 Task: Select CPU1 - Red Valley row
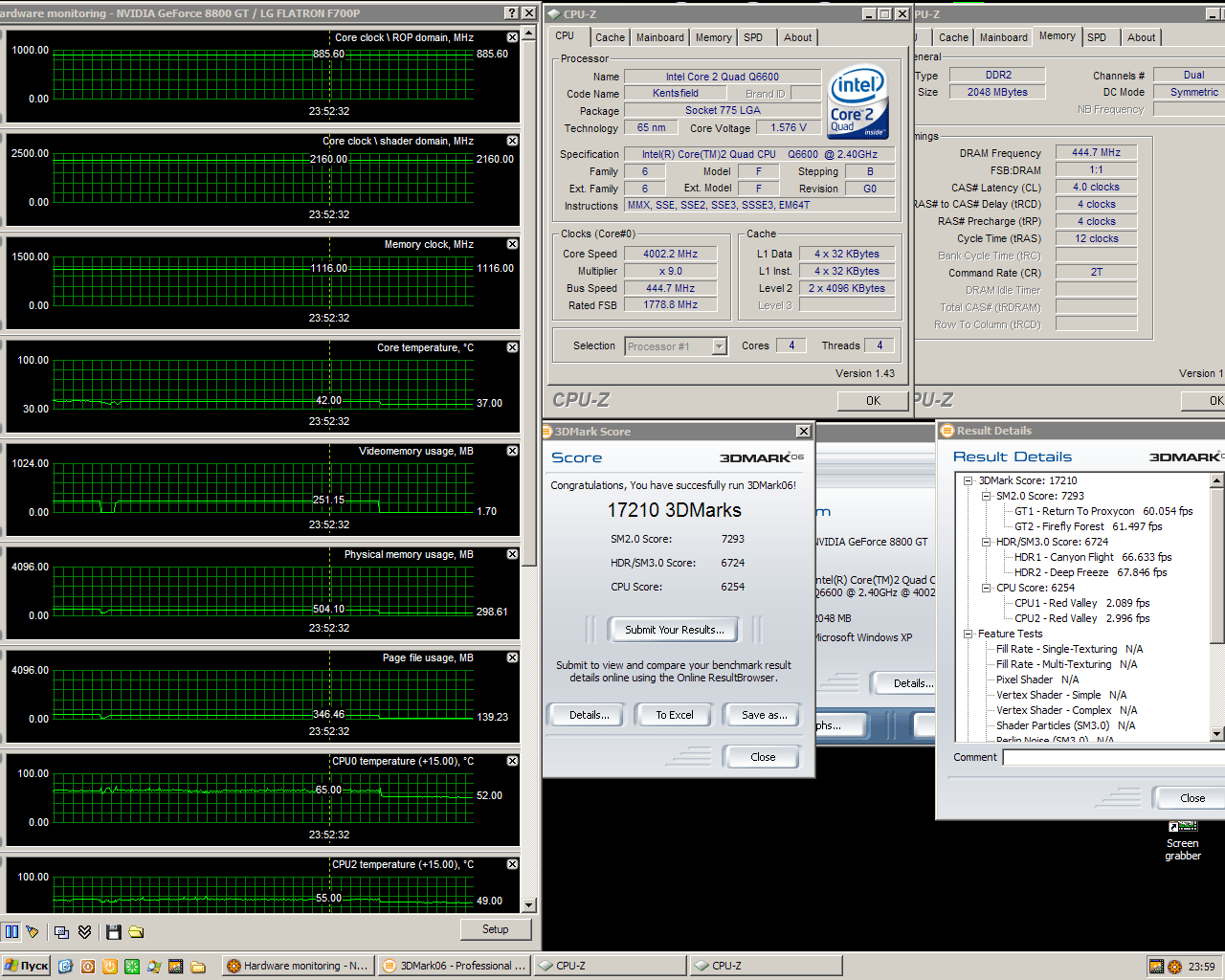coord(1081,603)
